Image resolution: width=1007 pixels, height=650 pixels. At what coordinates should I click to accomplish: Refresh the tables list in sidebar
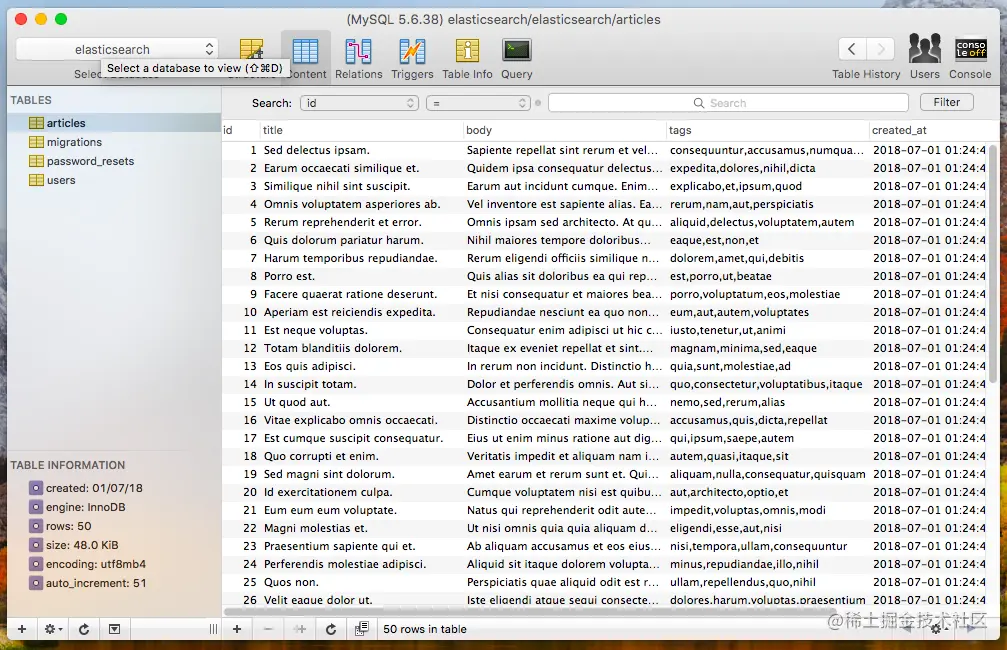point(83,629)
